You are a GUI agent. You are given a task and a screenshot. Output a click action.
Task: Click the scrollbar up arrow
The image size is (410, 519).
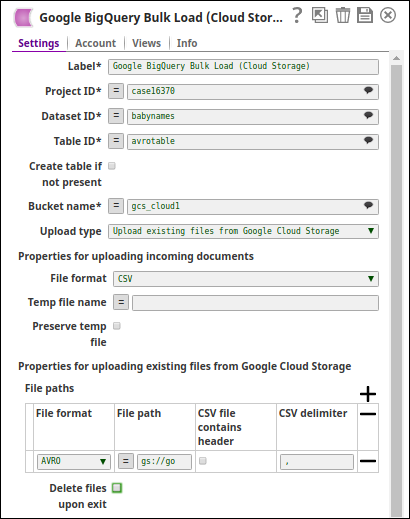pyautogui.click(x=396, y=58)
